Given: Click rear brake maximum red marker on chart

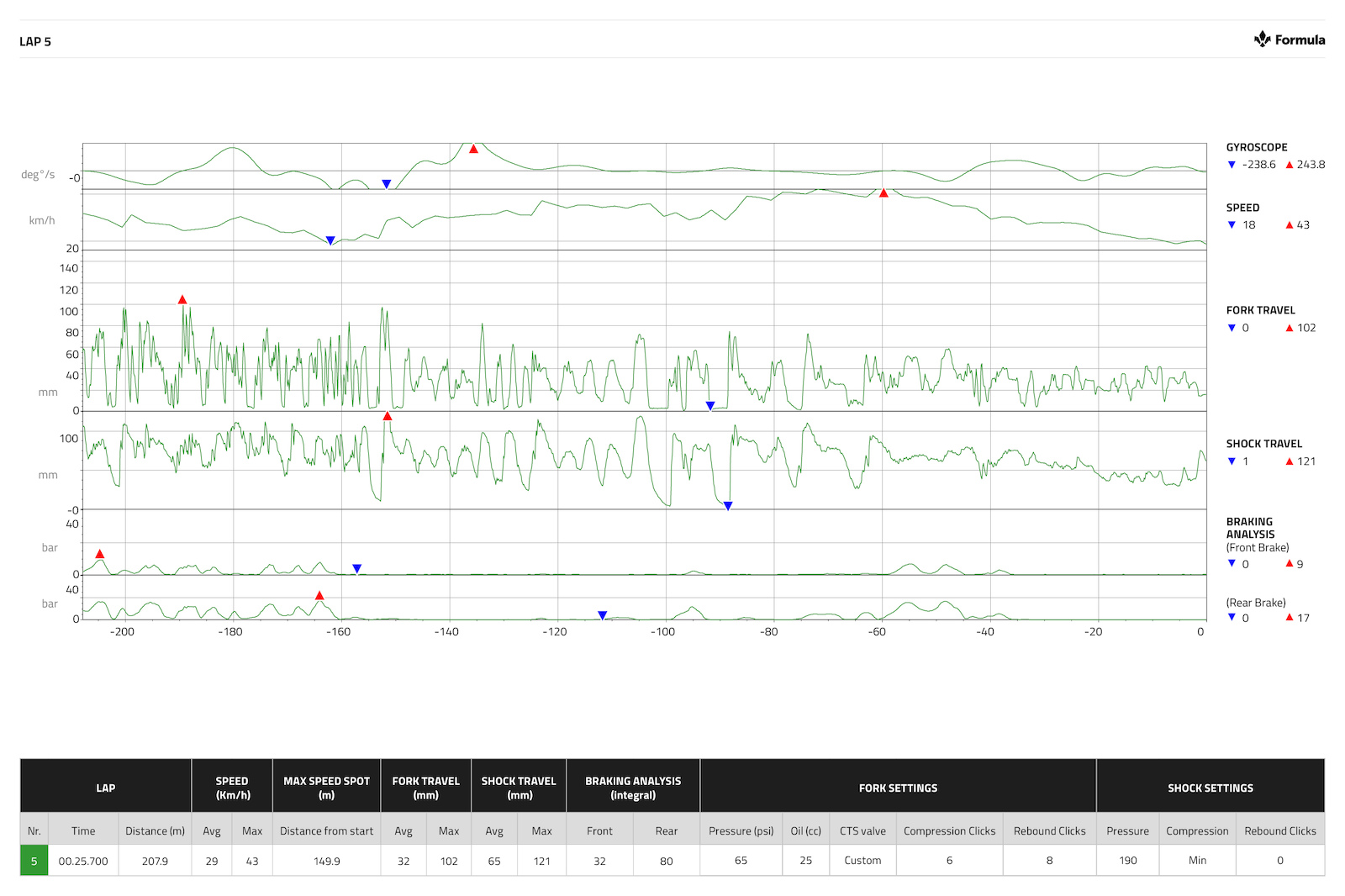Looking at the screenshot, I should [319, 595].
